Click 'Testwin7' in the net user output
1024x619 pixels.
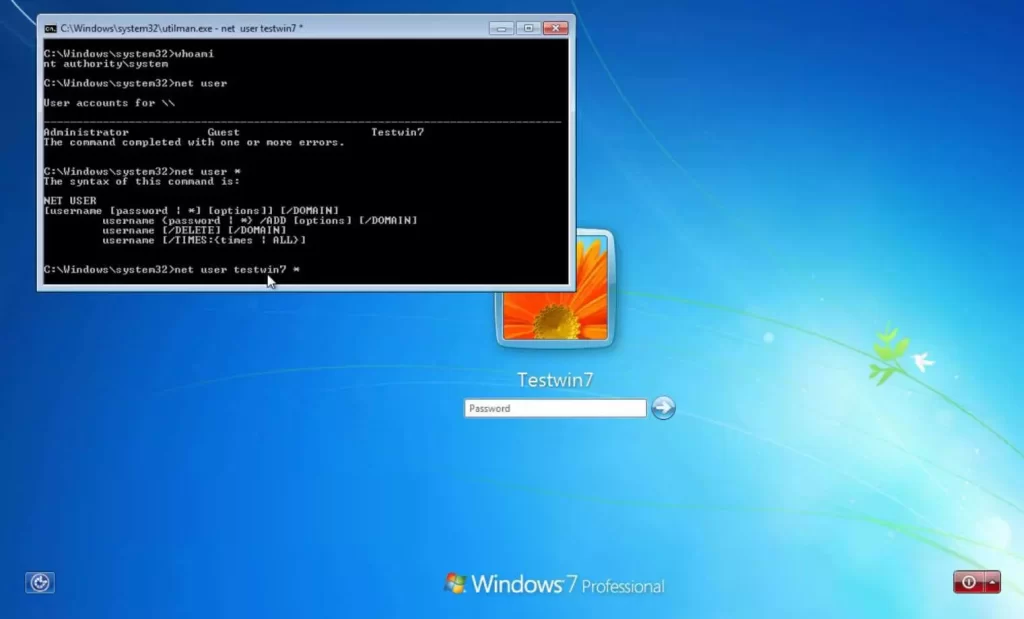coord(397,132)
